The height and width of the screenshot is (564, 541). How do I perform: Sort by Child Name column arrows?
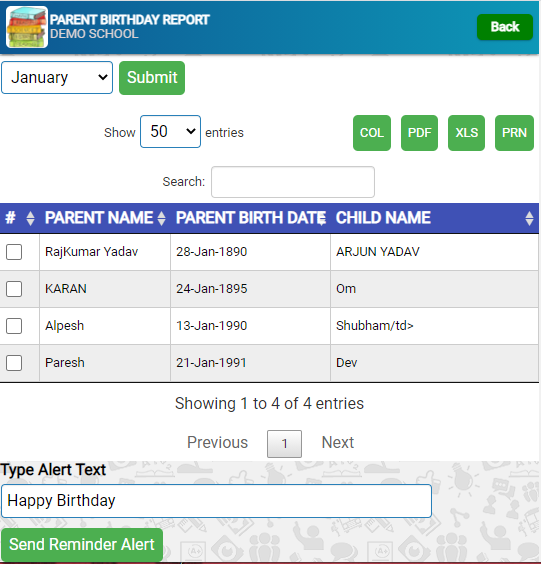coord(529,218)
